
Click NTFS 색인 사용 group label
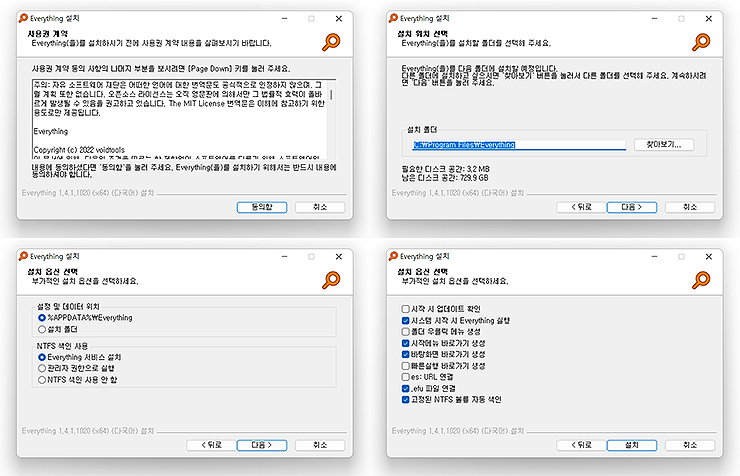(62, 346)
